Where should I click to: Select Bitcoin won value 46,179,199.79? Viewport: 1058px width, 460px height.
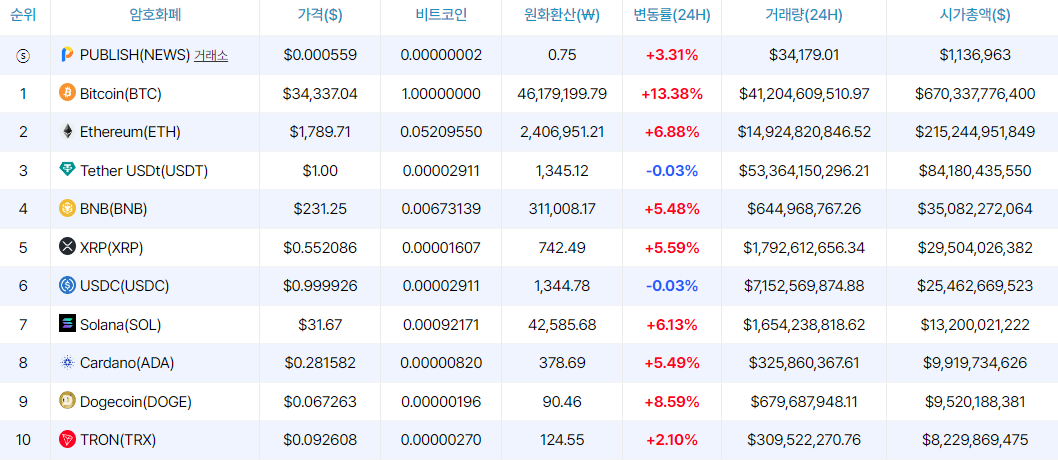[x=562, y=94]
